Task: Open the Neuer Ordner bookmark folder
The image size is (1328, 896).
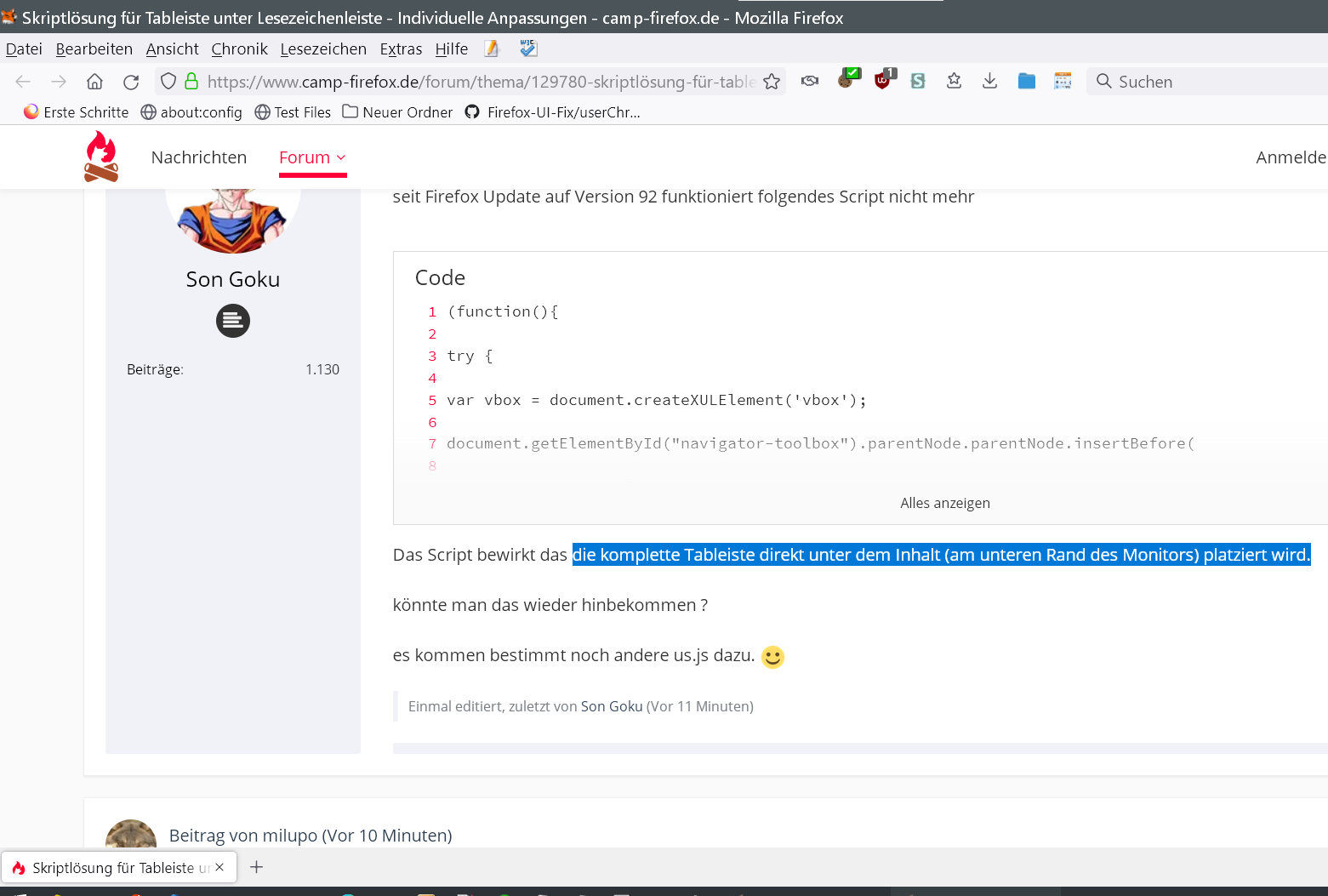Action: 397,112
